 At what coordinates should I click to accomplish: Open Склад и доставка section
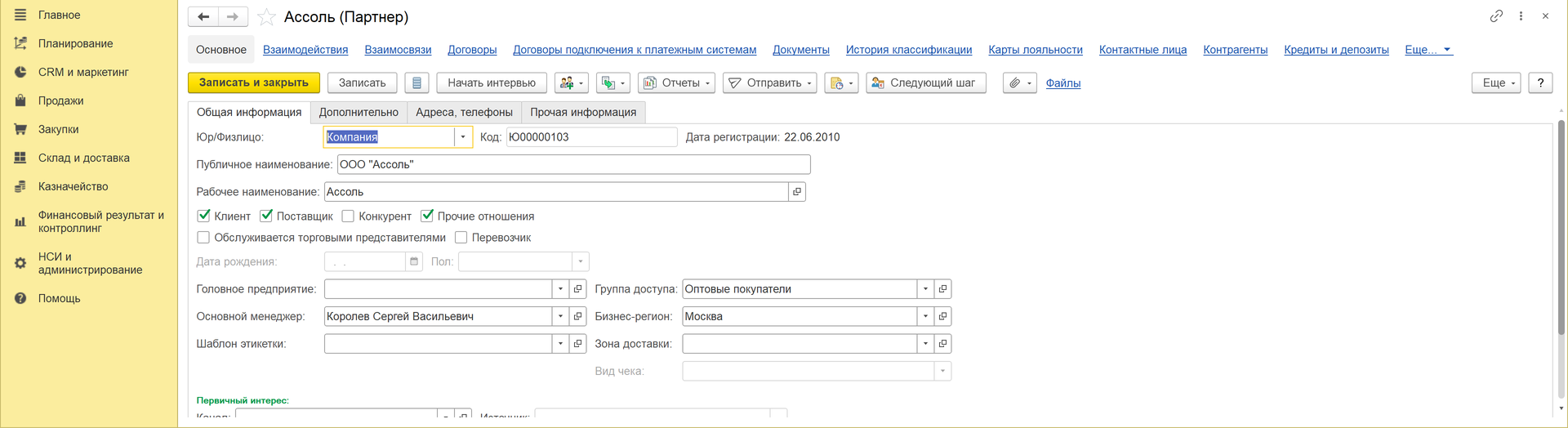[83, 158]
